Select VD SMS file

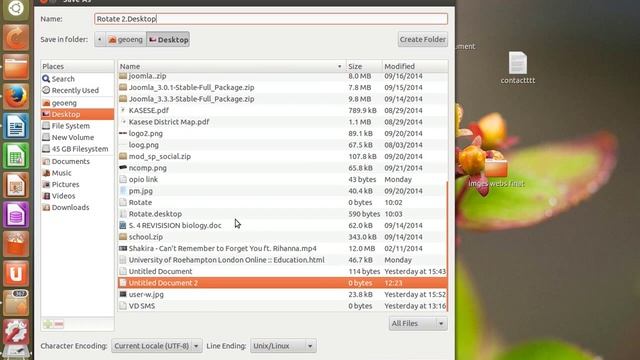coord(282,306)
